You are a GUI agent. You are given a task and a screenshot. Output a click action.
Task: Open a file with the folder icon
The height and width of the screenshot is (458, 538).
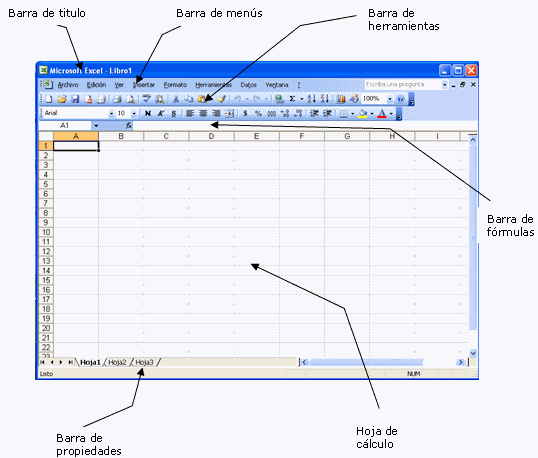coord(62,99)
